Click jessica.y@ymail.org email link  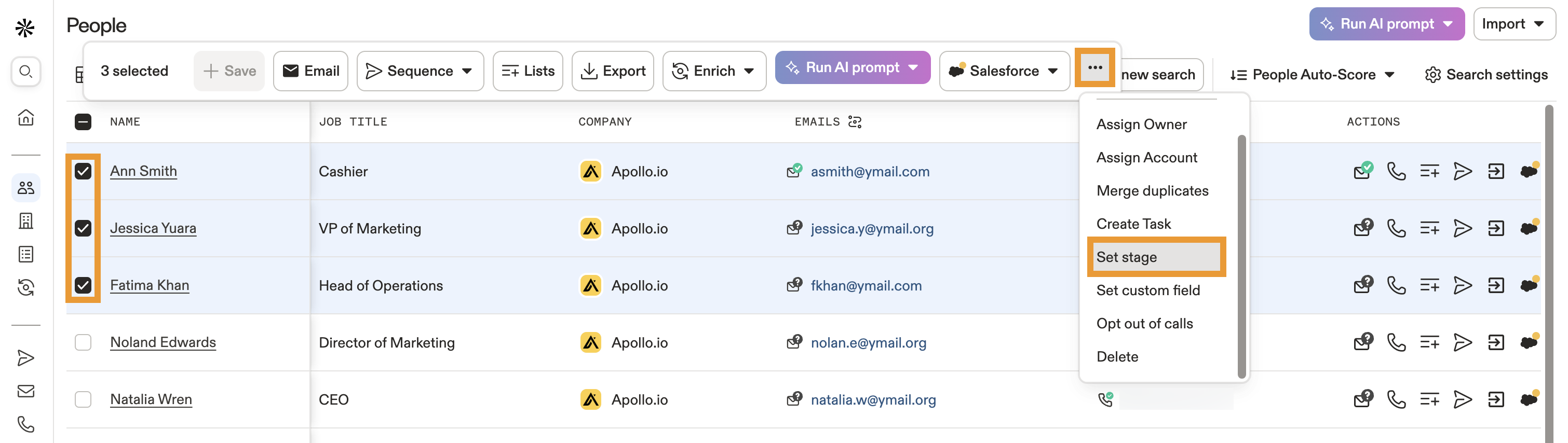[872, 229]
